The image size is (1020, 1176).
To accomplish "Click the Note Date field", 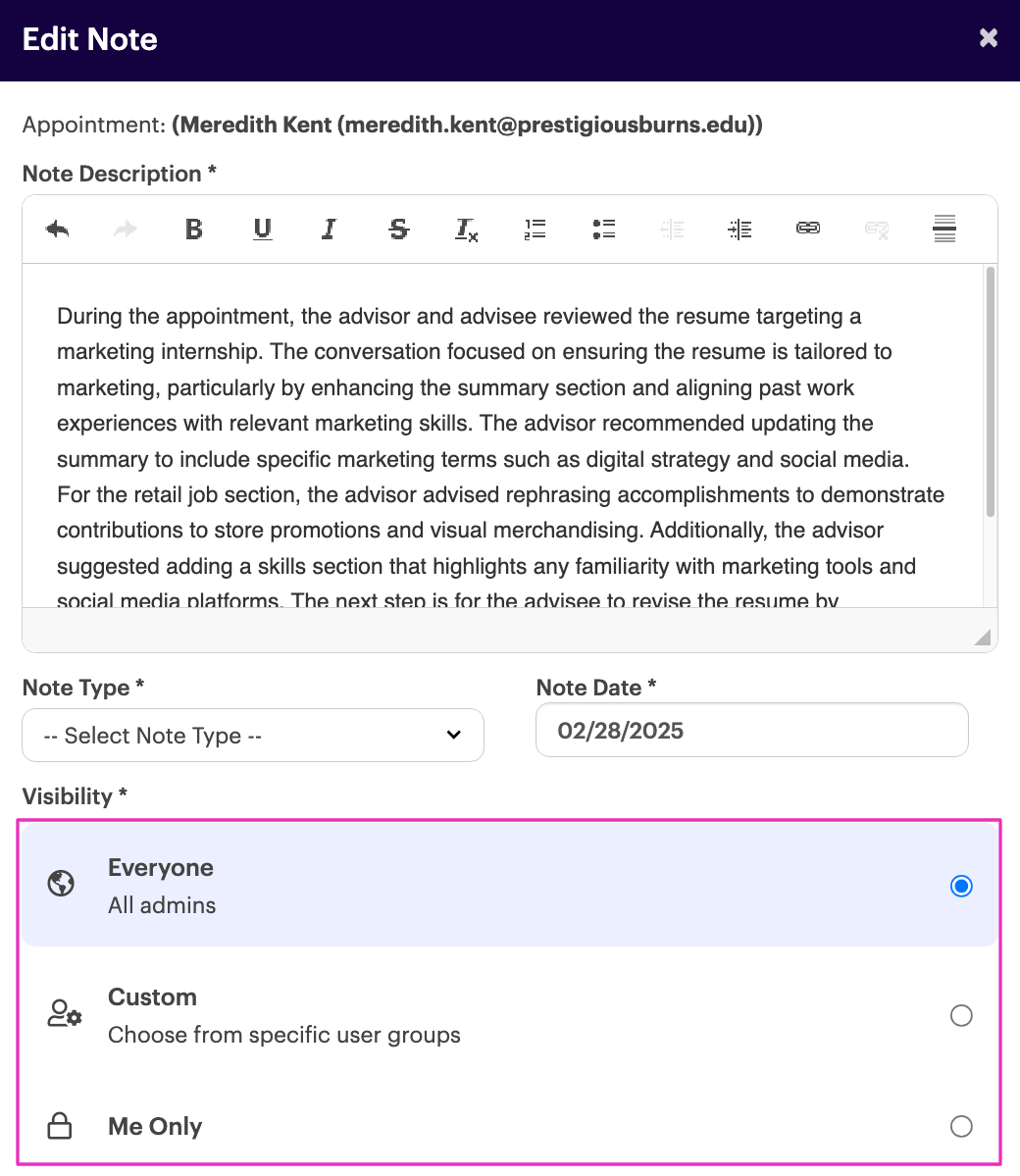I will 751,731.
